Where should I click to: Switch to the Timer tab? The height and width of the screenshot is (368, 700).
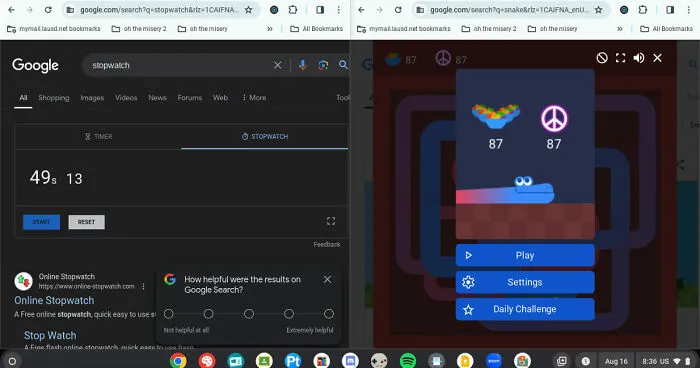(x=99, y=137)
